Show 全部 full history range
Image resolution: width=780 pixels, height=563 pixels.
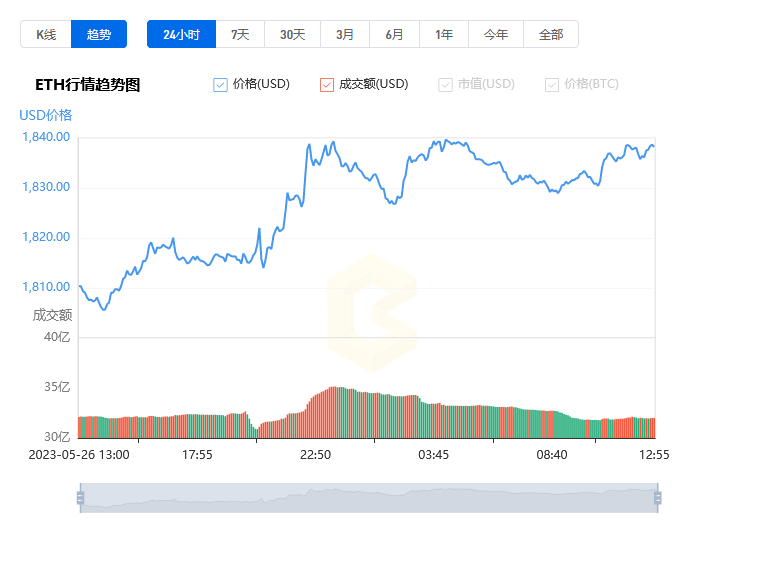click(x=551, y=34)
